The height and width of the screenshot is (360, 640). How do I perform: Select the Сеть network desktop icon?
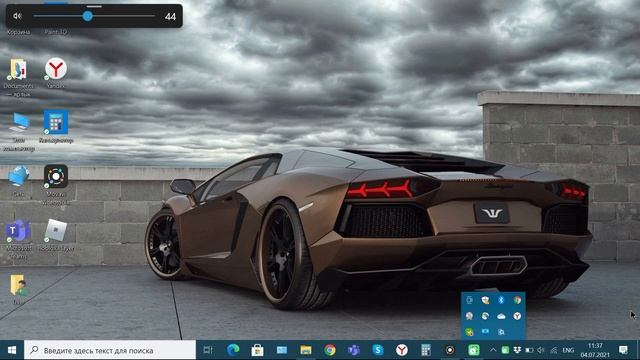[x=19, y=181]
